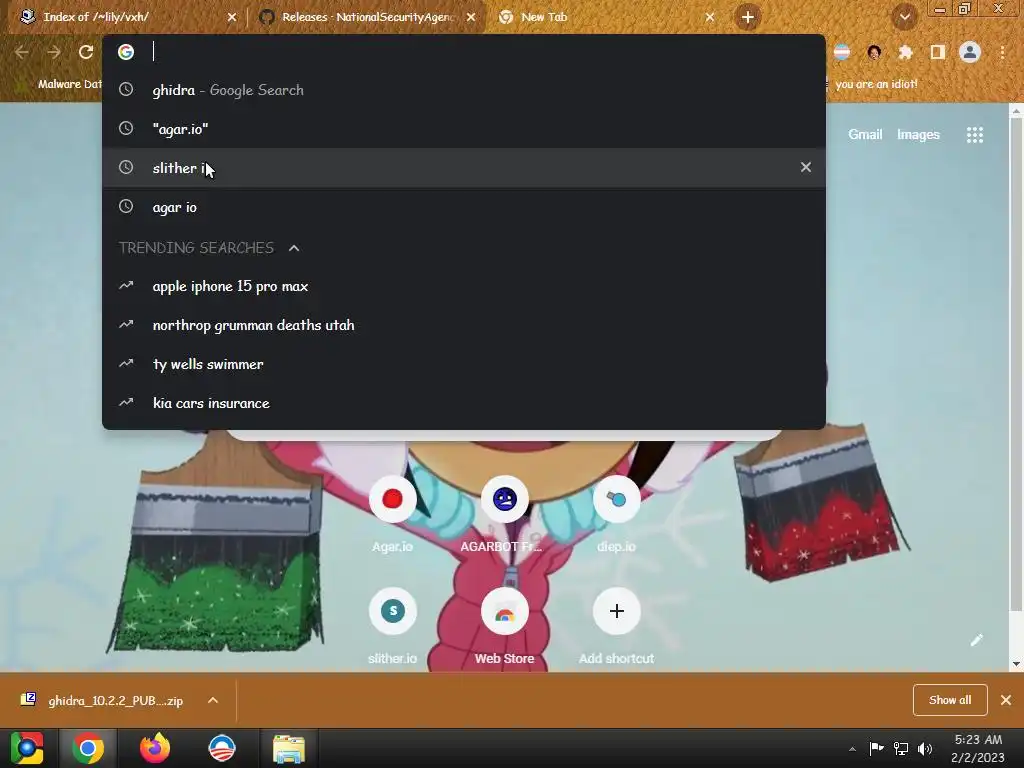The image size is (1024, 768).
Task: Click the character avatar extension icon
Action: tap(874, 52)
